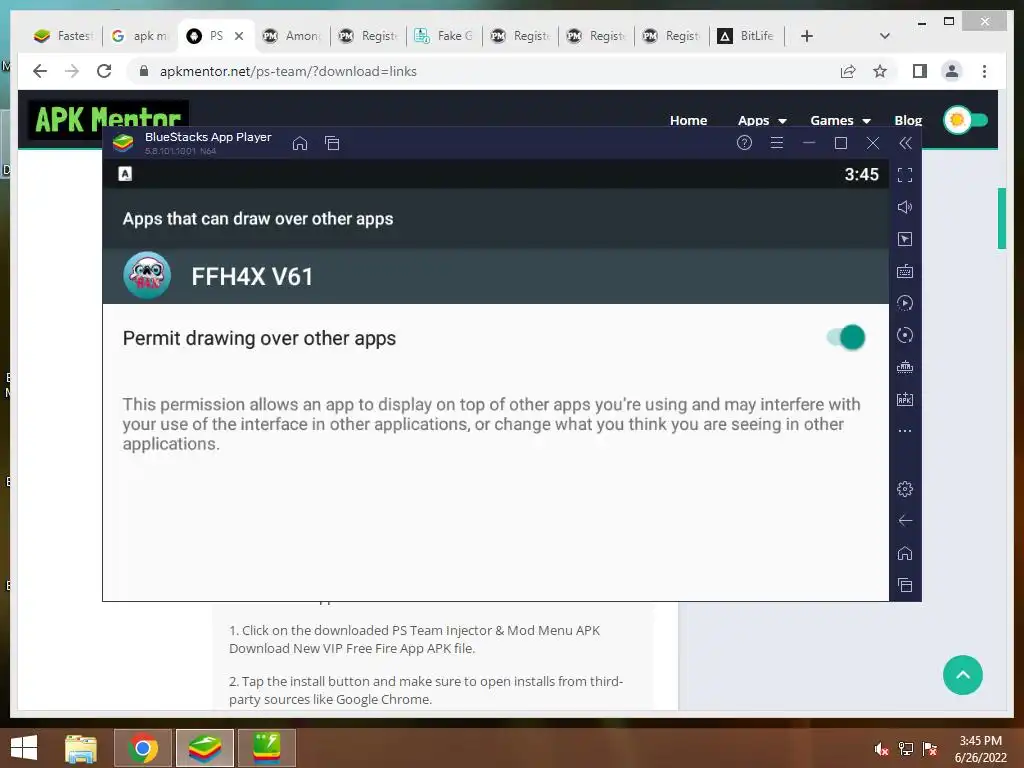Screen dimensions: 1024x768
Task: Click Apps that can draw over other apps header
Action: tap(258, 219)
